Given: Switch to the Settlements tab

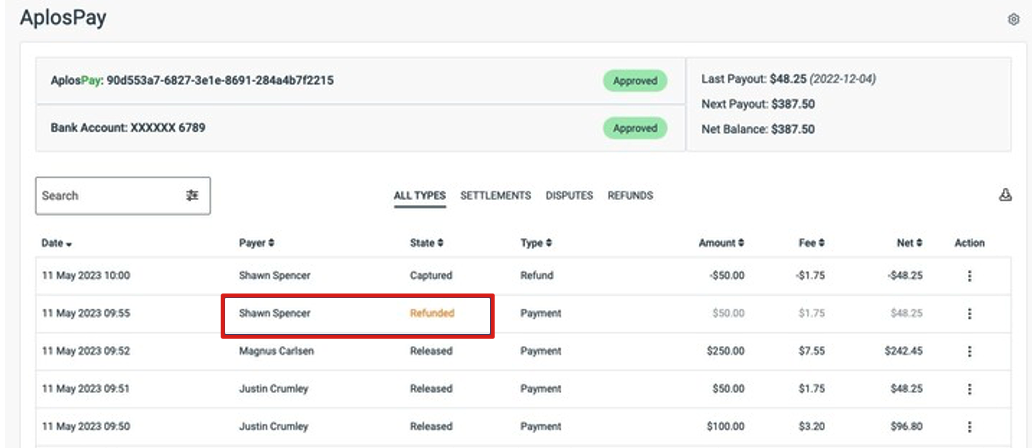Looking at the screenshot, I should 496,195.
